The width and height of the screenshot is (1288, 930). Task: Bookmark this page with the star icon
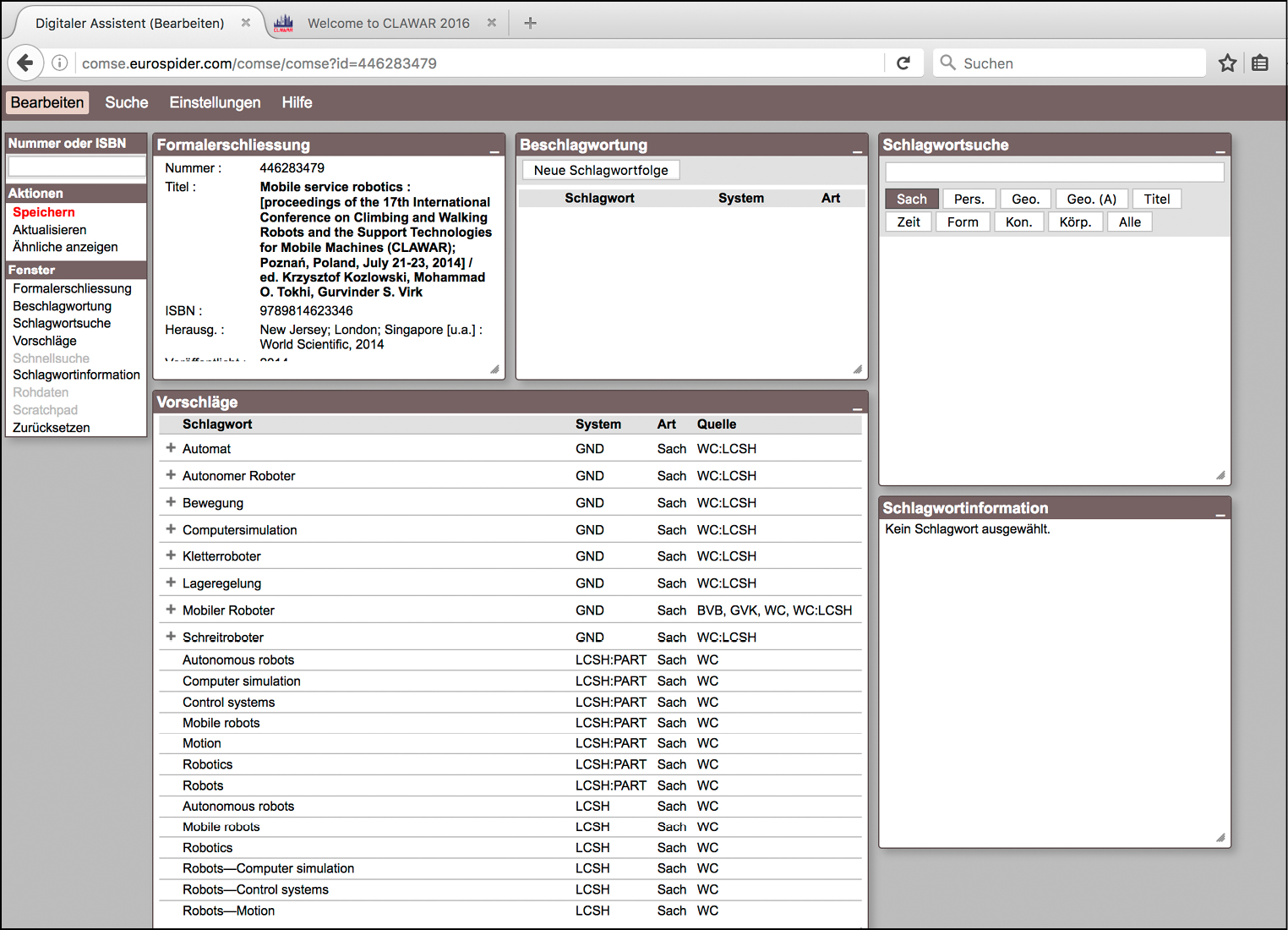pyautogui.click(x=1227, y=63)
